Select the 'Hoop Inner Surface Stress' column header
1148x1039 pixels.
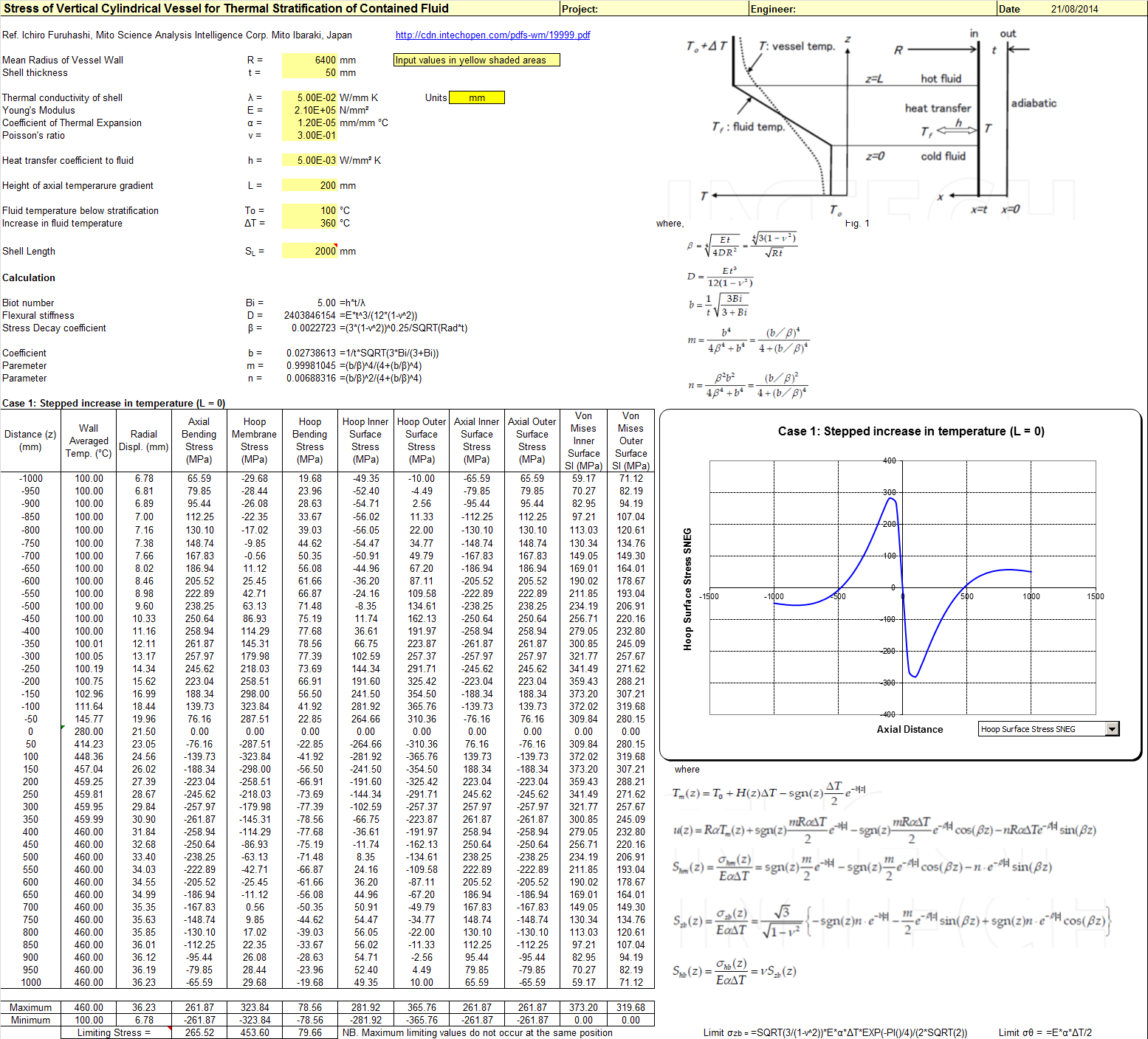click(365, 441)
